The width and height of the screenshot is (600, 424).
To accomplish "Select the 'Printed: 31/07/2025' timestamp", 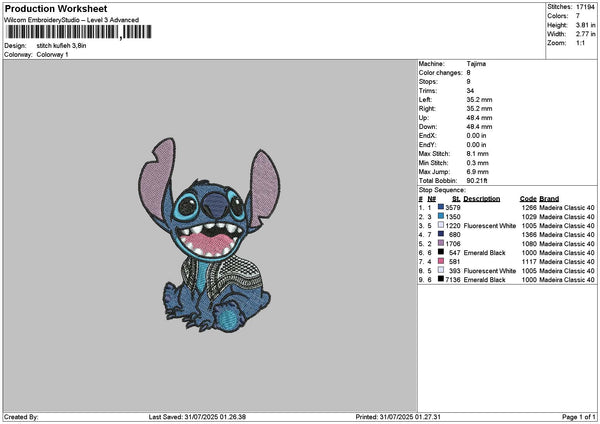I will pos(398,417).
